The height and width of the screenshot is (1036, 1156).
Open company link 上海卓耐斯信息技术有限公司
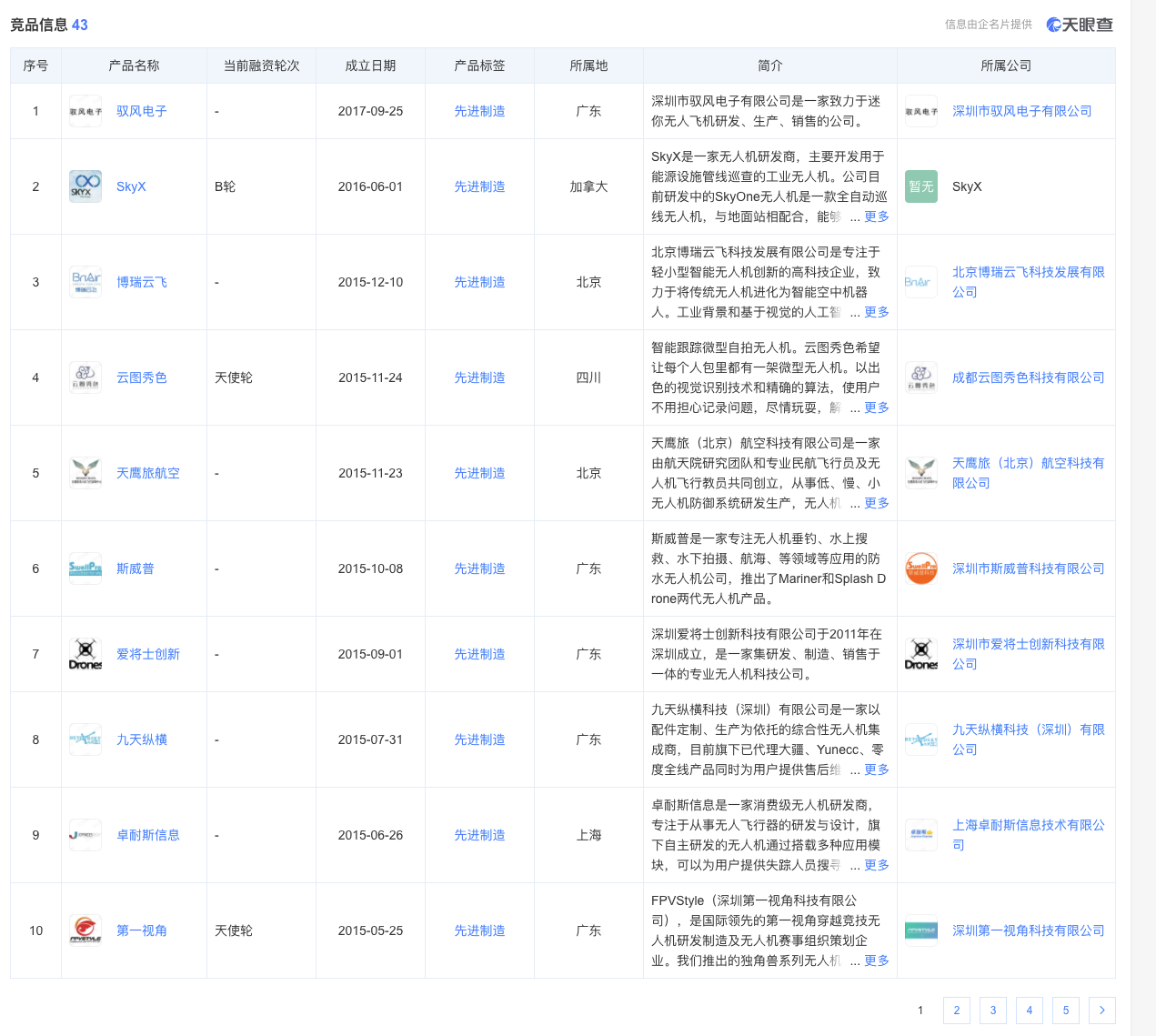point(1029,835)
